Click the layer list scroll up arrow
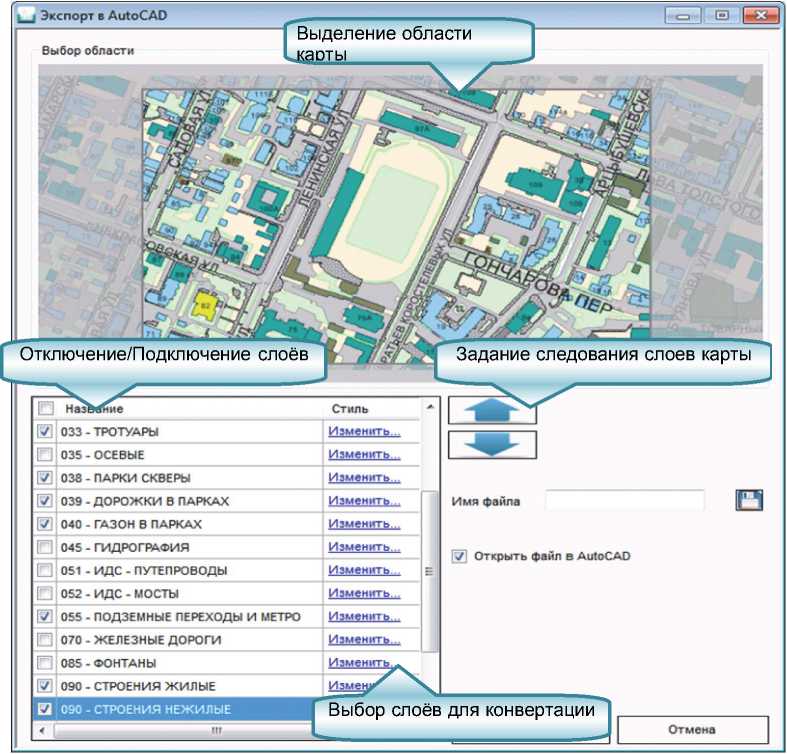Viewport: 787px width, 754px height. tap(430, 407)
